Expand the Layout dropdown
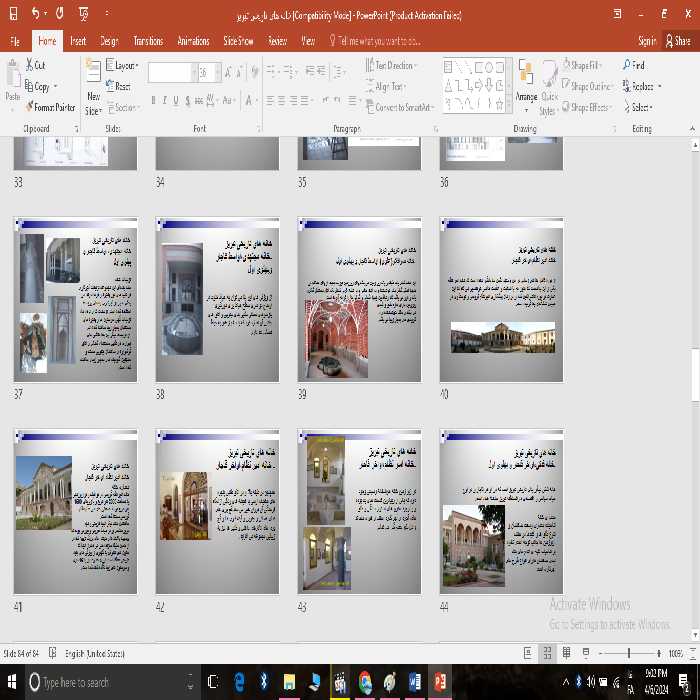The image size is (700, 700). (x=124, y=65)
